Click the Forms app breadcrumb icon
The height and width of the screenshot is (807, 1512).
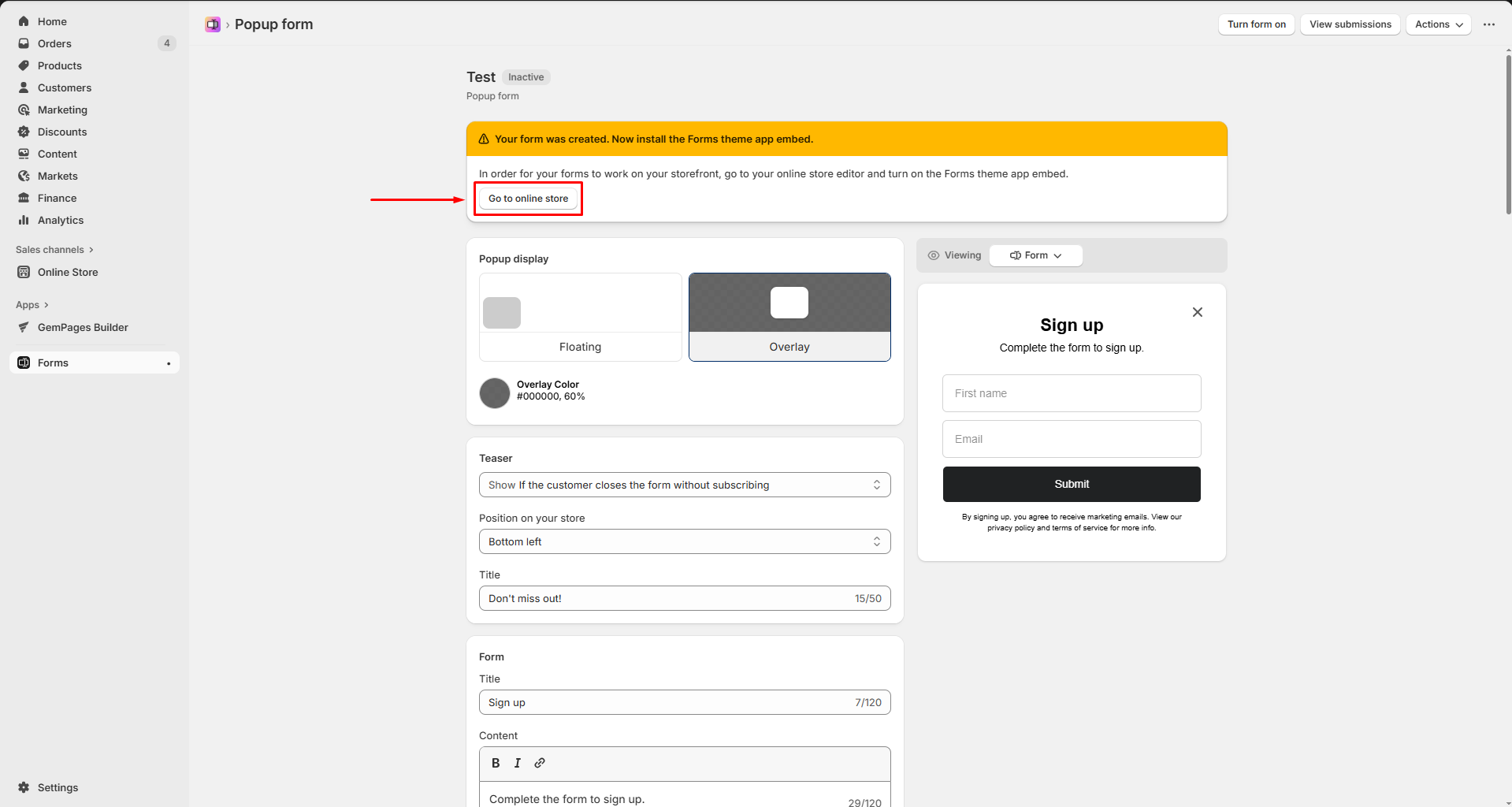213,24
